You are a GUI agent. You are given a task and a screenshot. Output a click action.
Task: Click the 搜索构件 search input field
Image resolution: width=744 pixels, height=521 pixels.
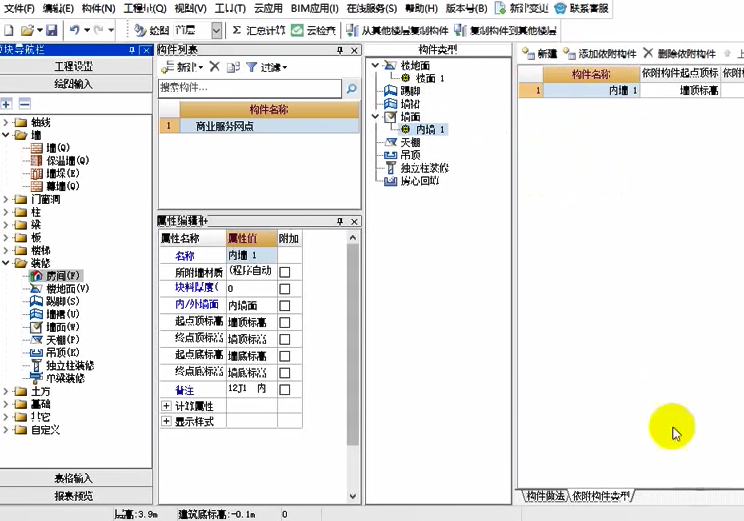pyautogui.click(x=250, y=88)
